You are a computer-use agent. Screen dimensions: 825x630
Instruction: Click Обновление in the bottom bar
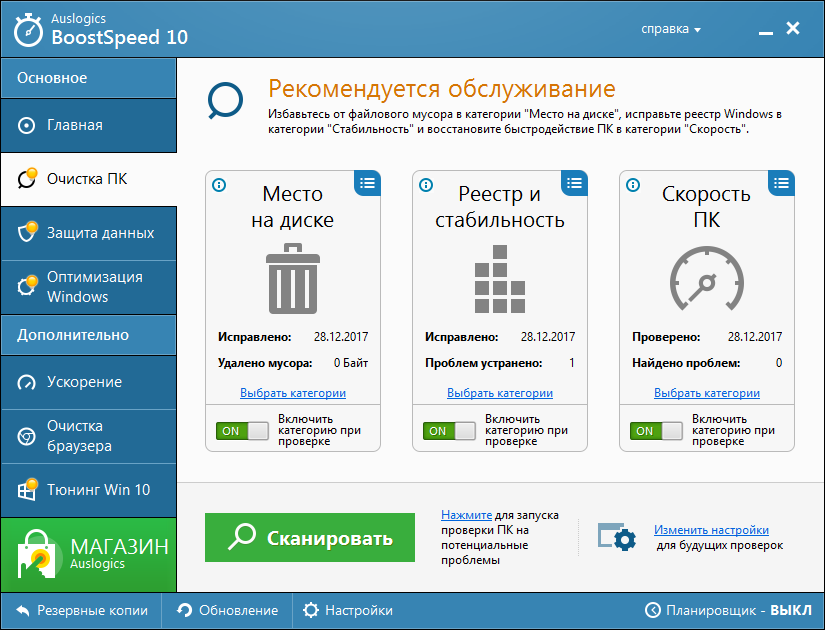pos(227,611)
